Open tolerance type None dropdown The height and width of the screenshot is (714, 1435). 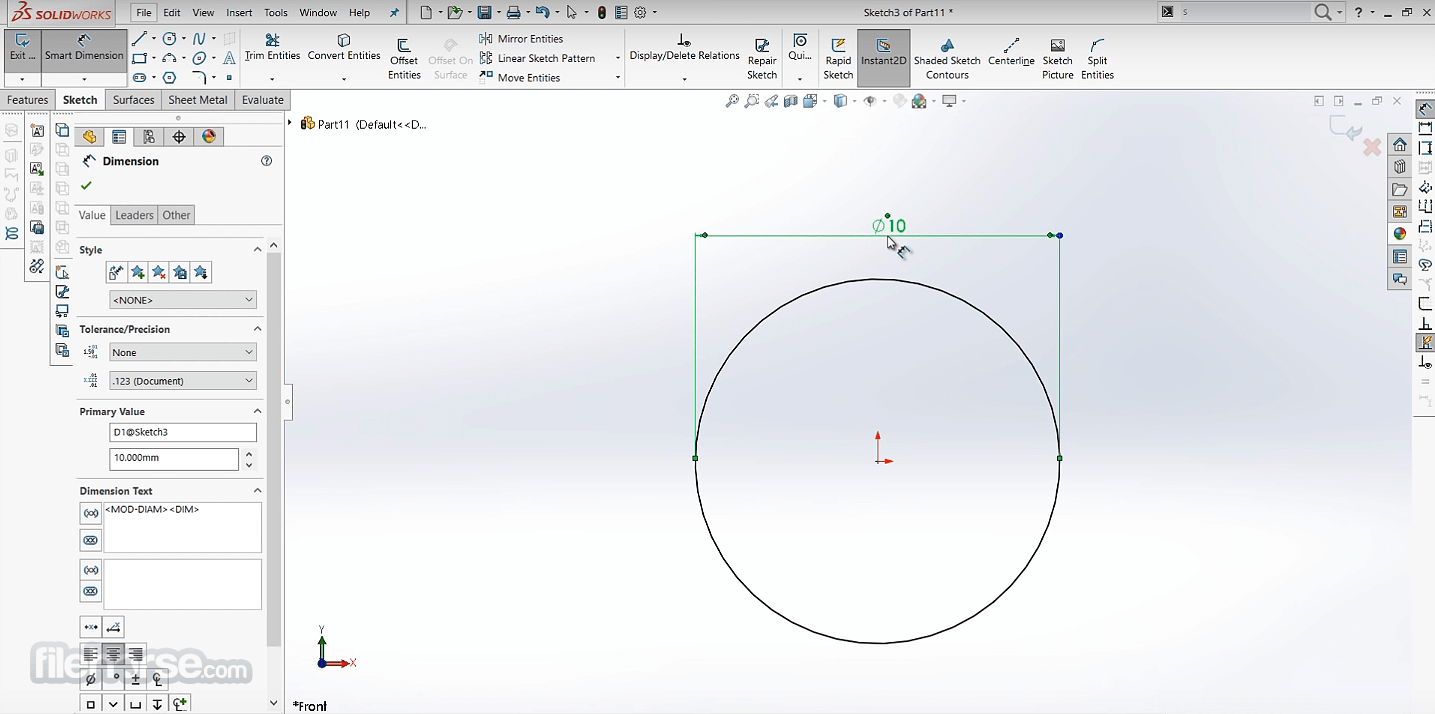[183, 352]
